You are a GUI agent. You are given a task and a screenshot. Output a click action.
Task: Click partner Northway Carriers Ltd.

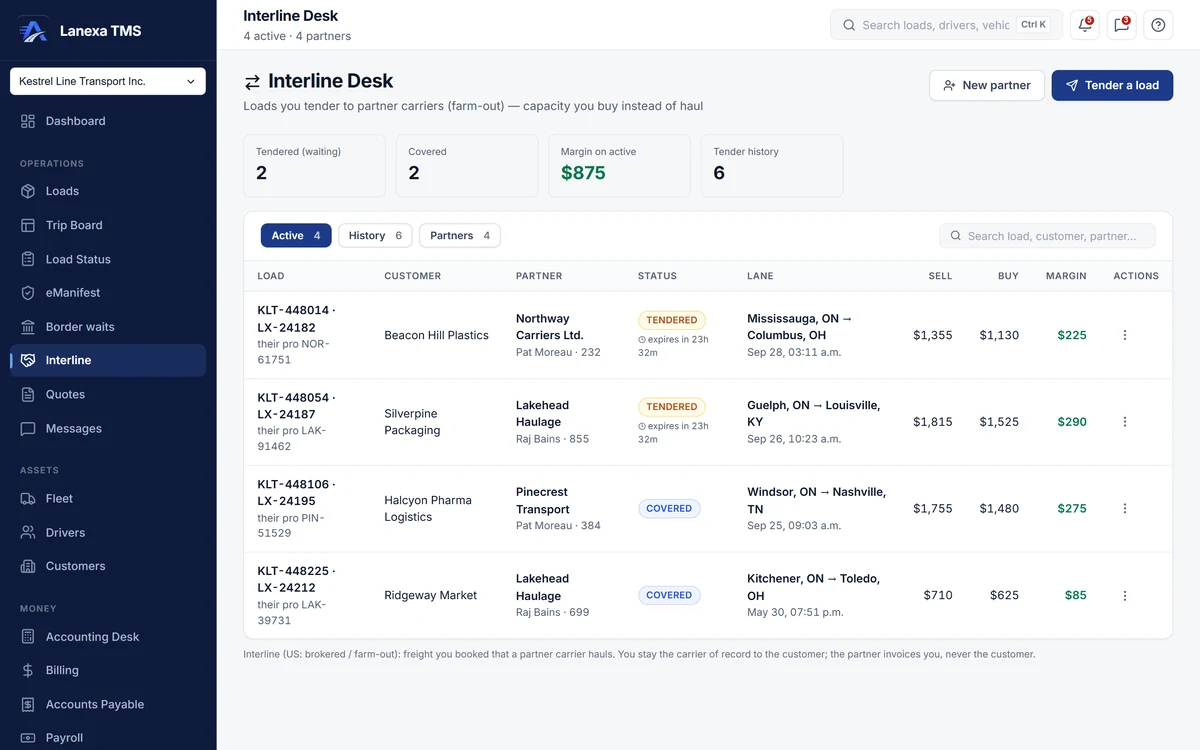(x=549, y=327)
